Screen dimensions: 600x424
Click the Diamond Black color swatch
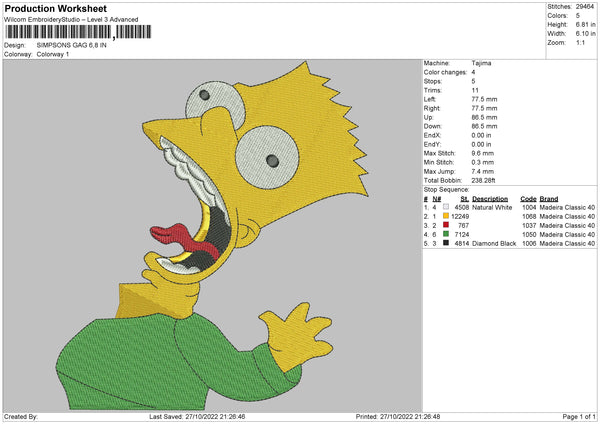coord(446,243)
